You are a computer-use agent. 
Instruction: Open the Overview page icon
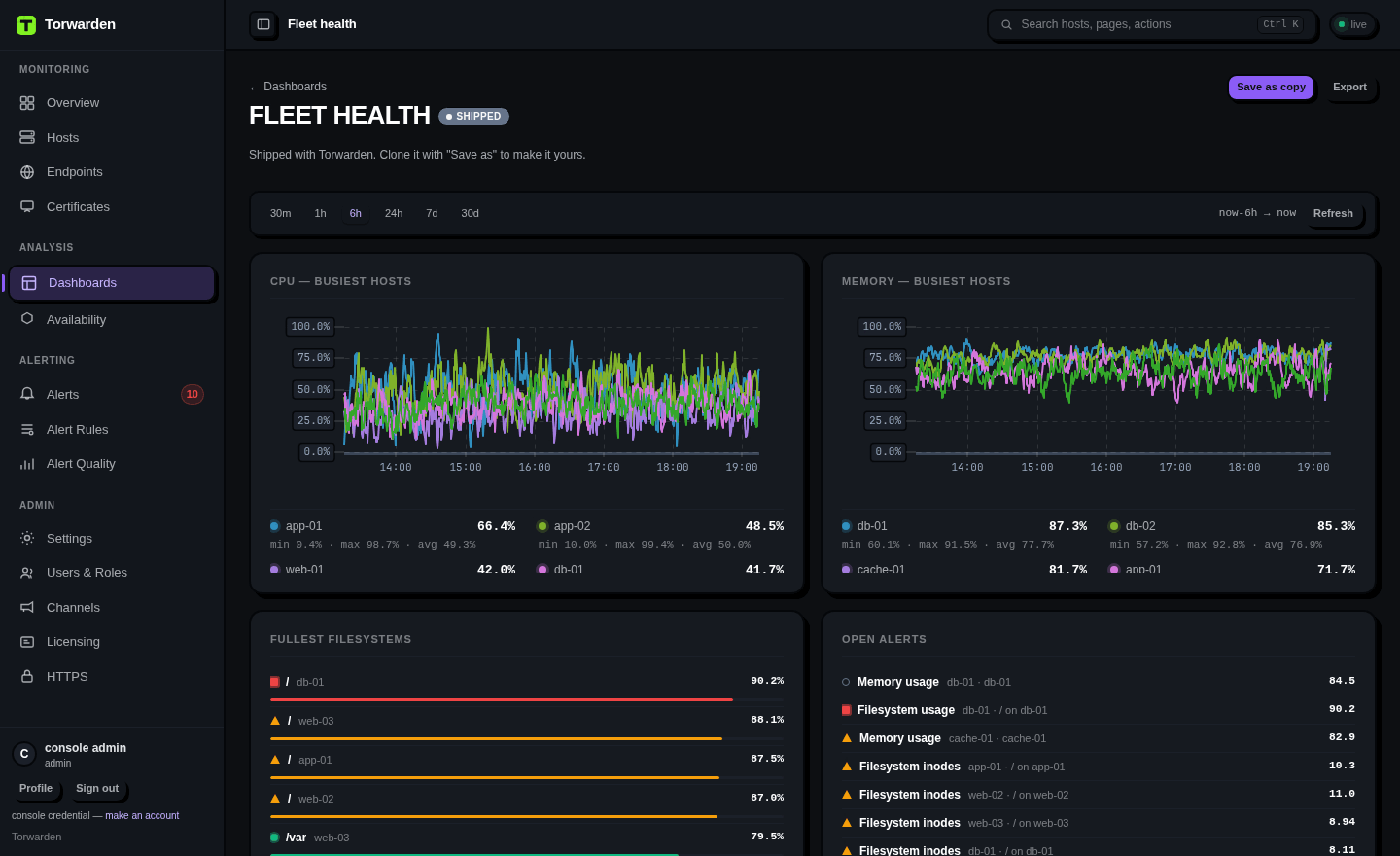point(27,103)
